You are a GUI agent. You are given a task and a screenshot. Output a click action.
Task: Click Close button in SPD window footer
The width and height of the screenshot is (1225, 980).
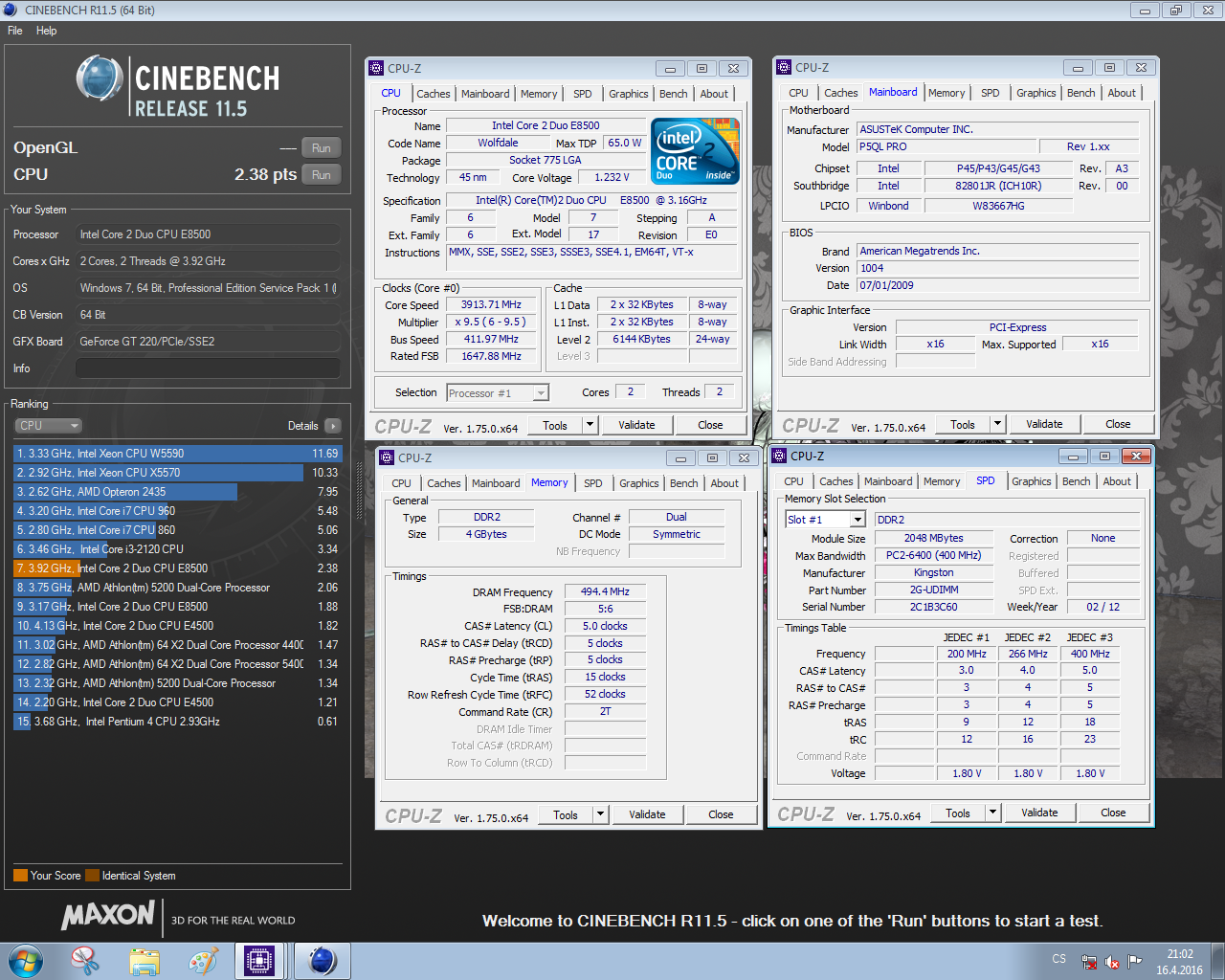click(x=1113, y=813)
